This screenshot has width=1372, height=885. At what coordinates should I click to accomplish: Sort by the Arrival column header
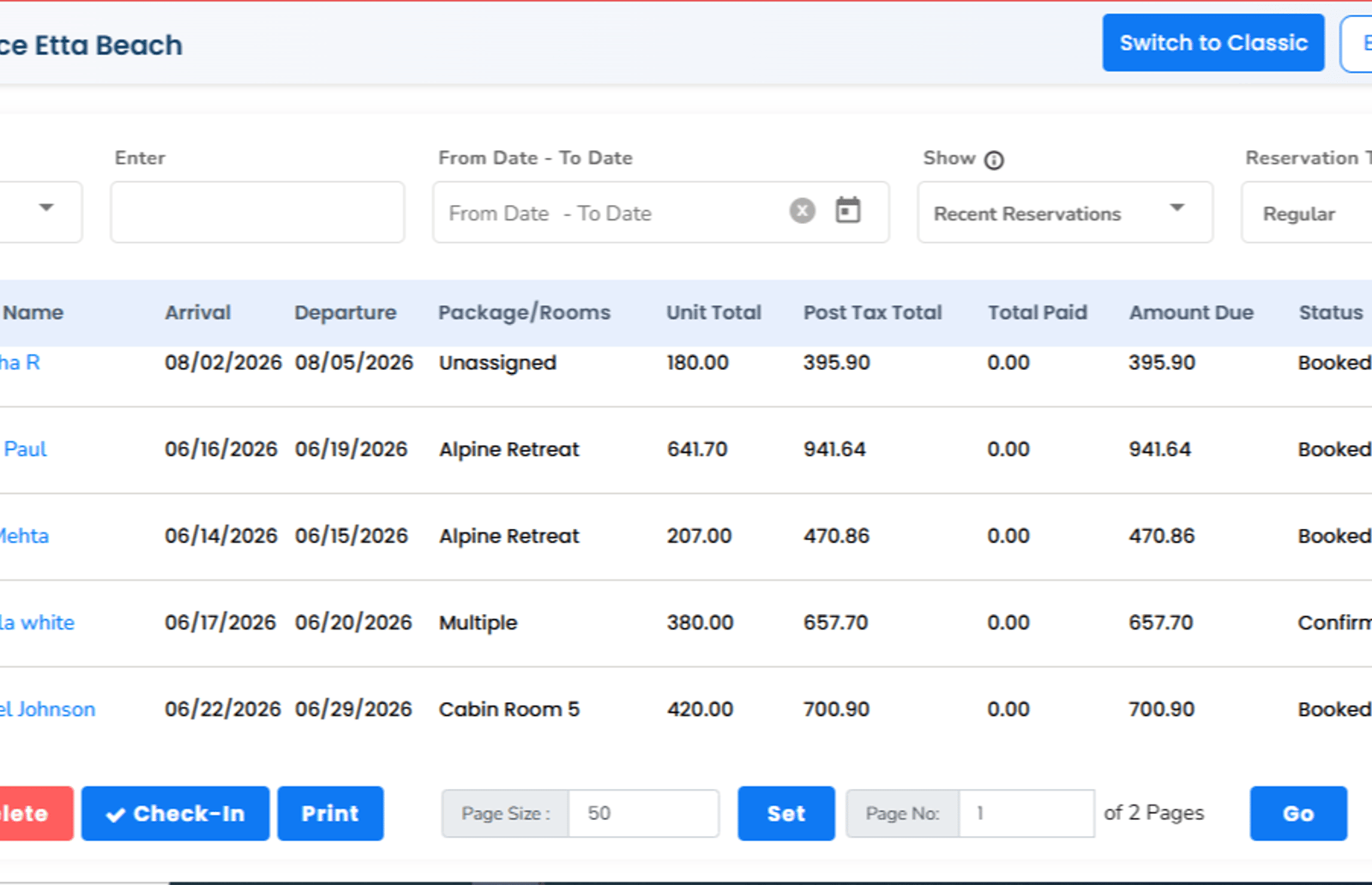coord(198,312)
